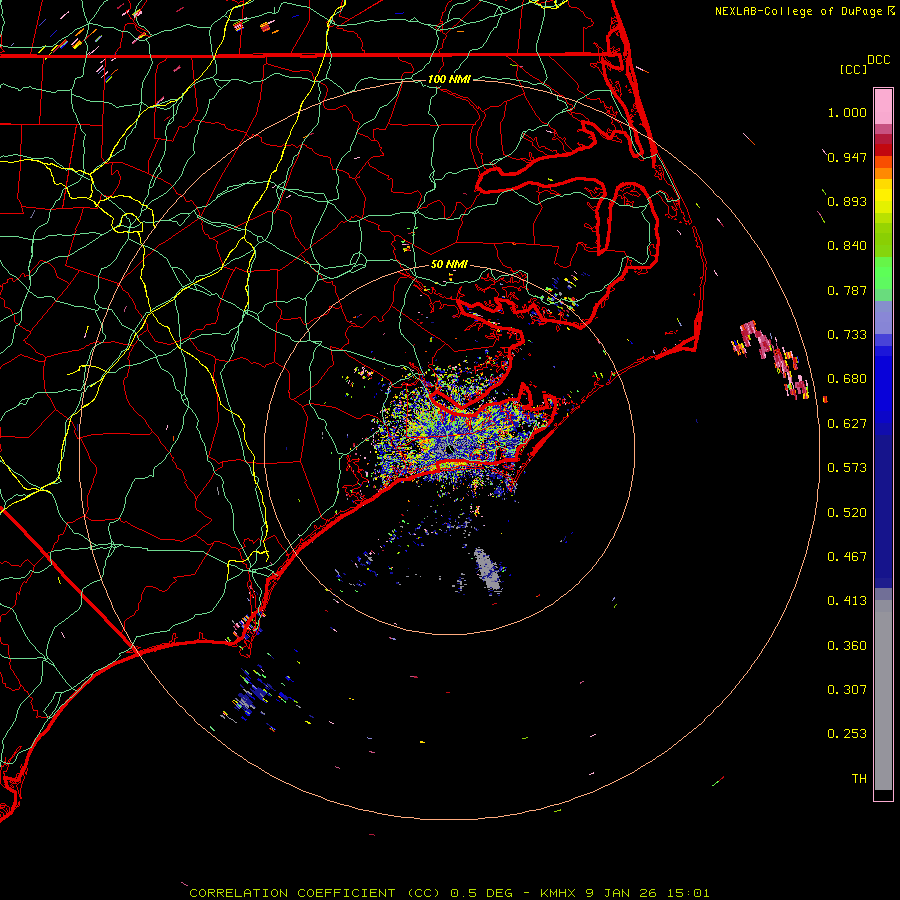Click the TH threshold label on scale
The height and width of the screenshot is (900, 900).
click(x=858, y=778)
